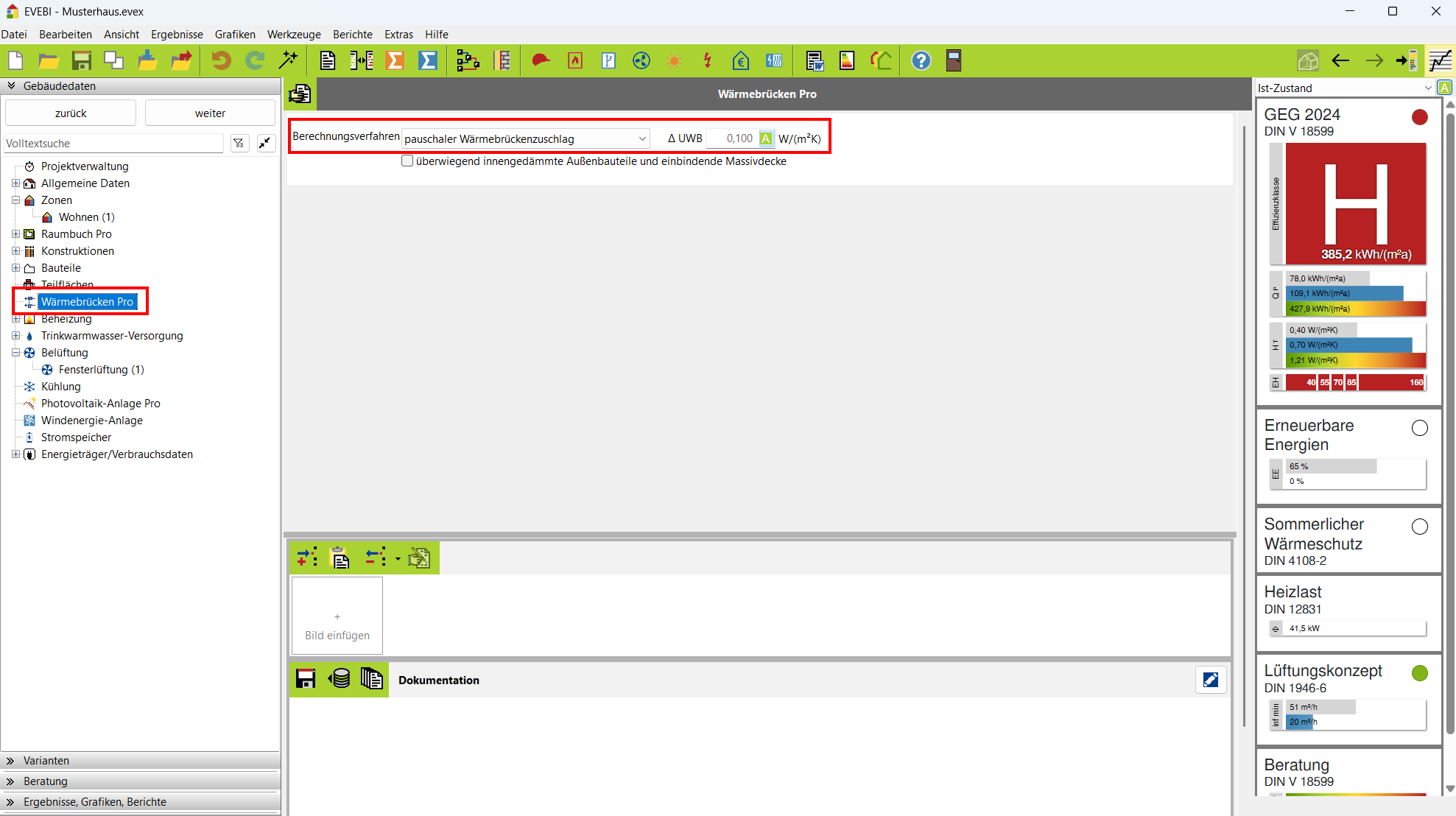Select the Erneuerbare Energien radio circle

pos(1419,428)
